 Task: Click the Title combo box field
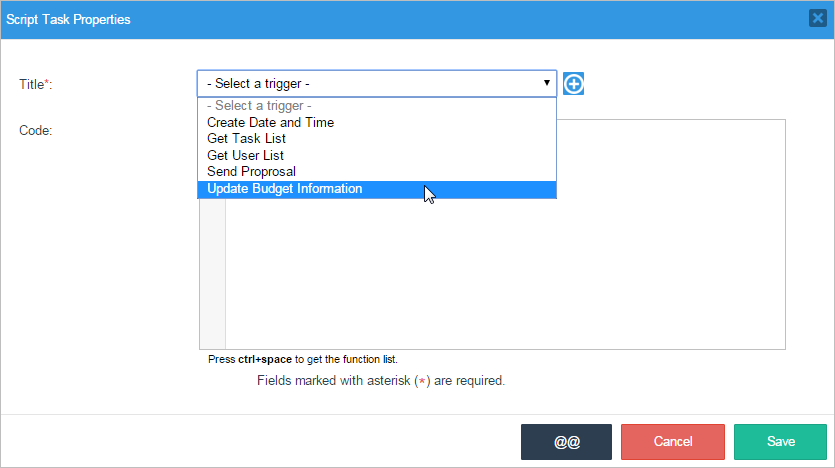pyautogui.click(x=370, y=84)
